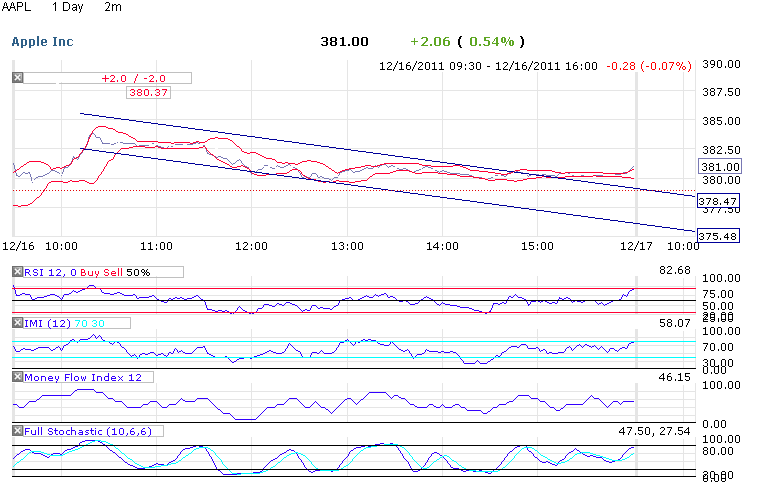Click the 12/17 date axis label
Viewport: 768px width, 489px height.
pyautogui.click(x=636, y=246)
